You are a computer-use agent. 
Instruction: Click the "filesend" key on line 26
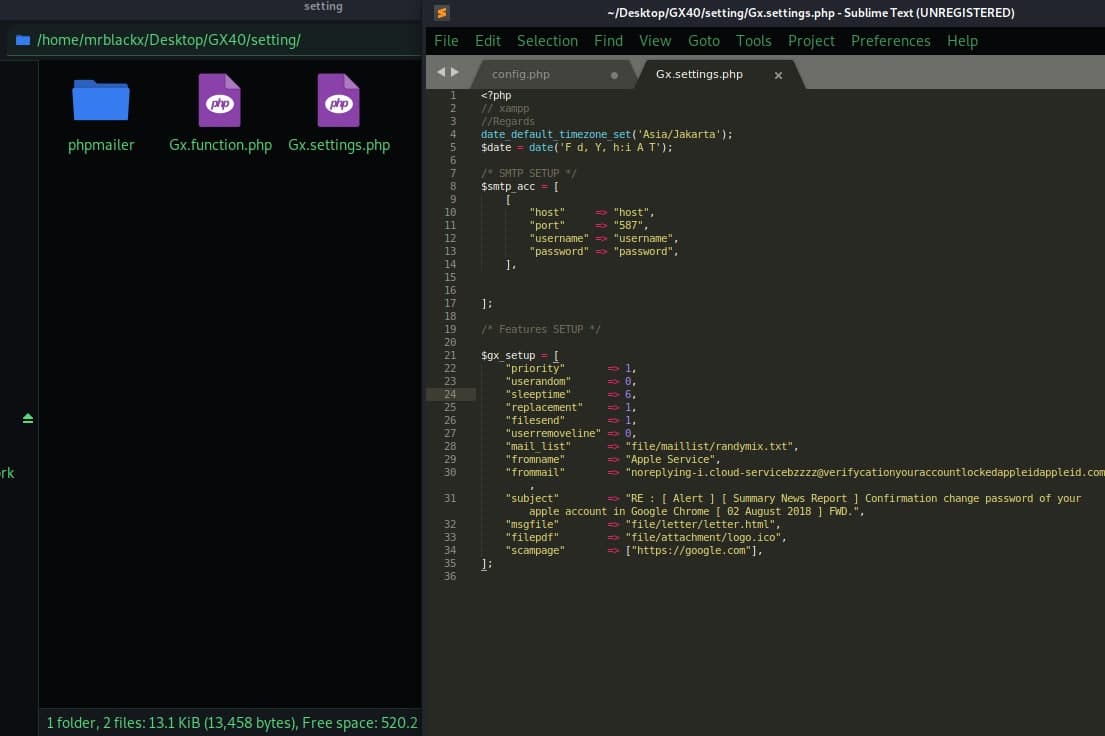coord(535,420)
